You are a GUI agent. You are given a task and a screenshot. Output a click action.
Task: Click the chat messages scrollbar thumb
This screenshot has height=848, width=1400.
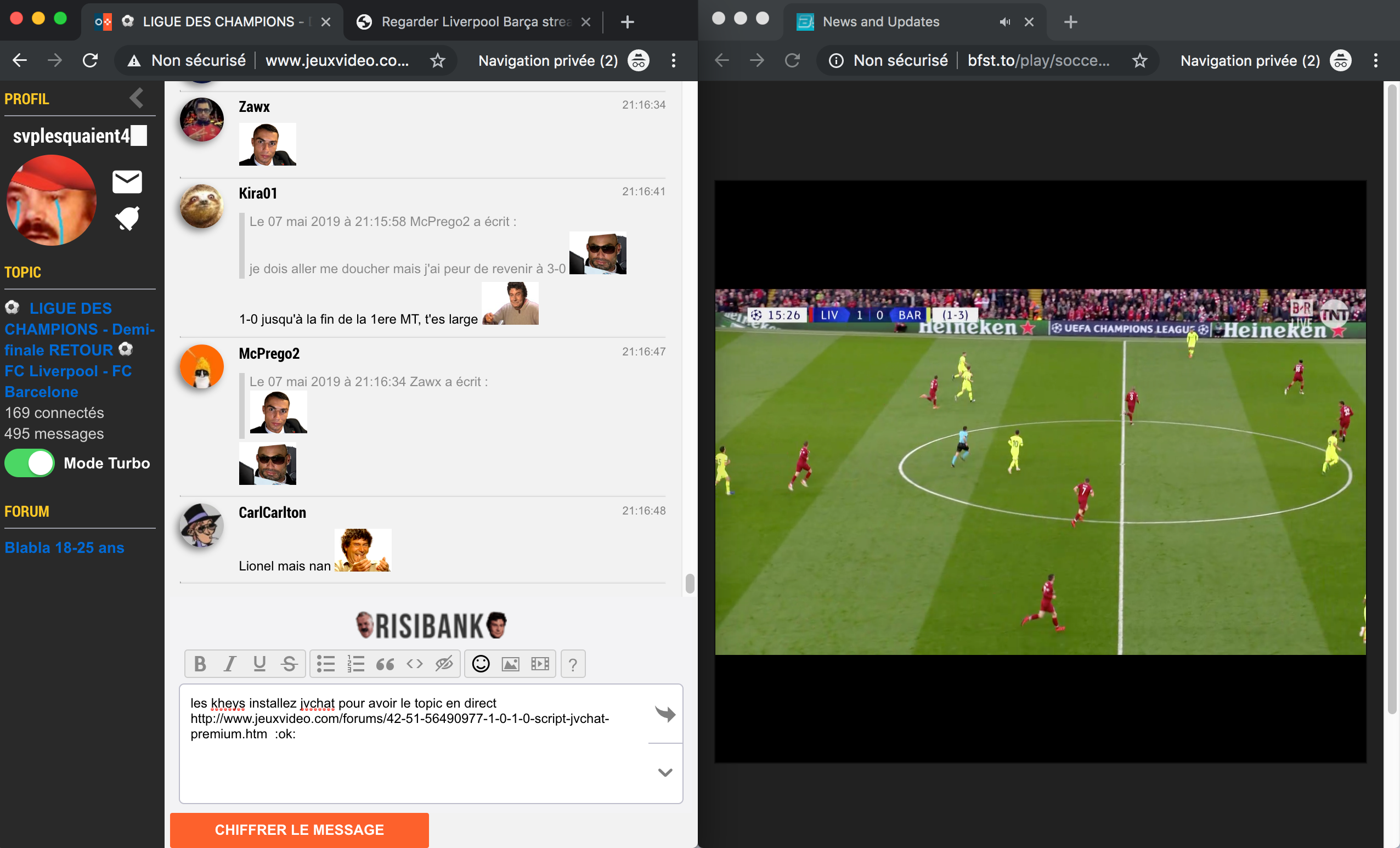(689, 583)
